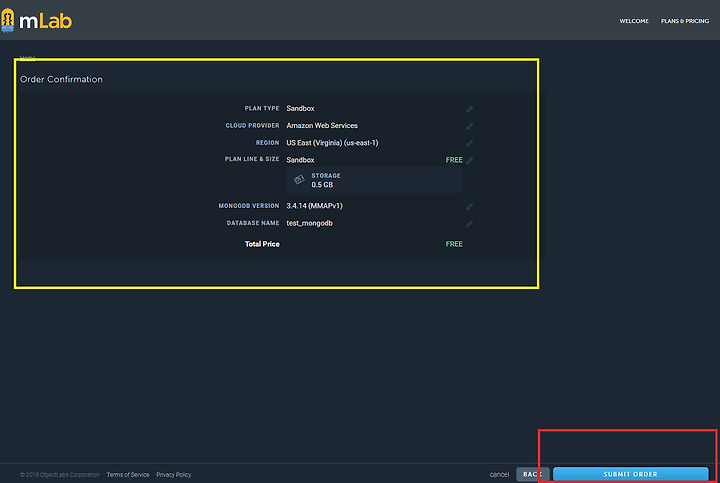Click the FREE label beside Plan Line Sandbox
The height and width of the screenshot is (483, 720).
(454, 160)
